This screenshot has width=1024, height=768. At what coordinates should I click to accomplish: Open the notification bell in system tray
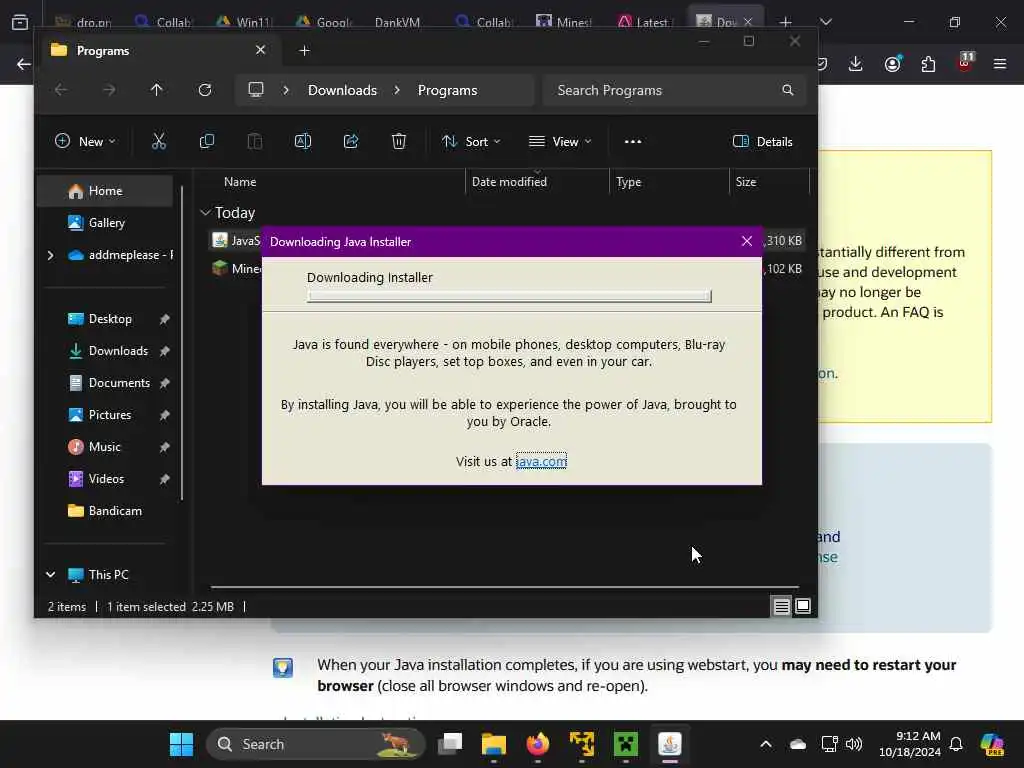coord(956,744)
